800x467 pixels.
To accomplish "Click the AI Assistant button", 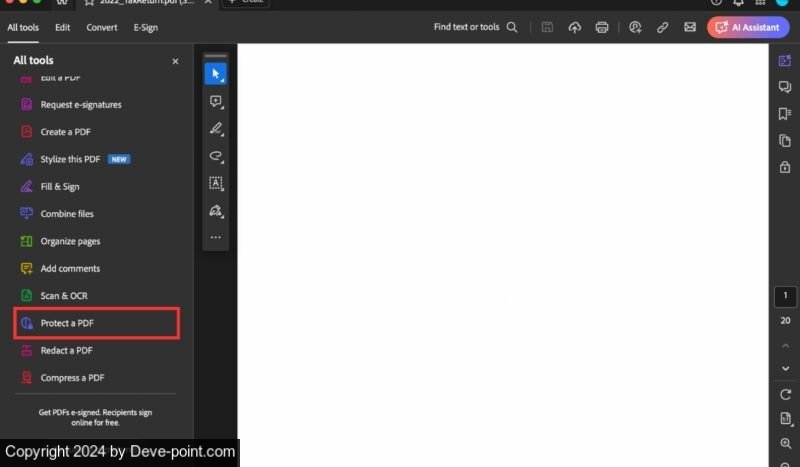I will [747, 27].
